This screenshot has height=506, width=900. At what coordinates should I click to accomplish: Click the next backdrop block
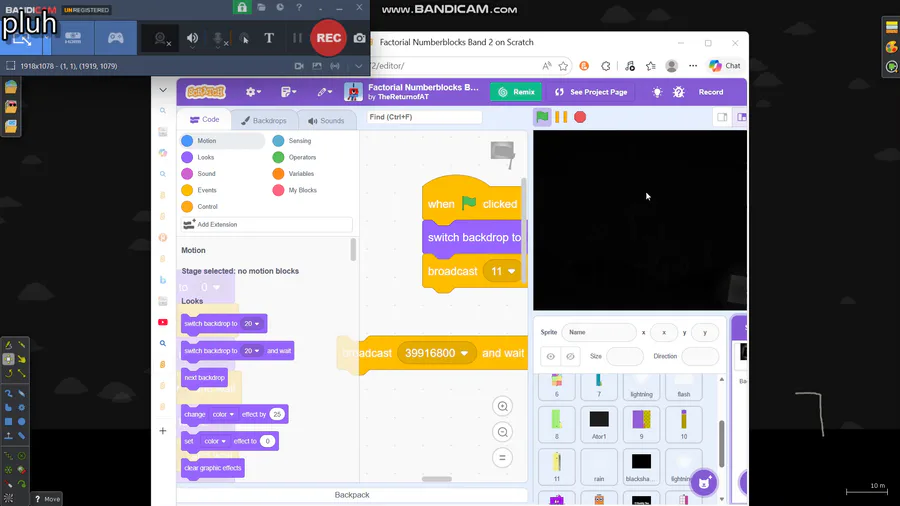[204, 377]
